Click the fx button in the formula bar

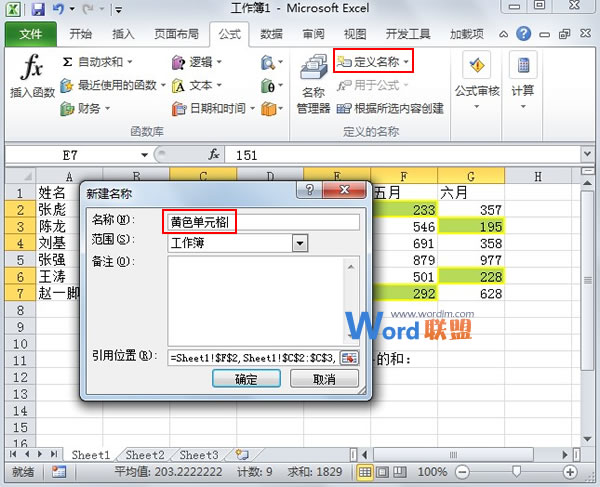pos(214,155)
